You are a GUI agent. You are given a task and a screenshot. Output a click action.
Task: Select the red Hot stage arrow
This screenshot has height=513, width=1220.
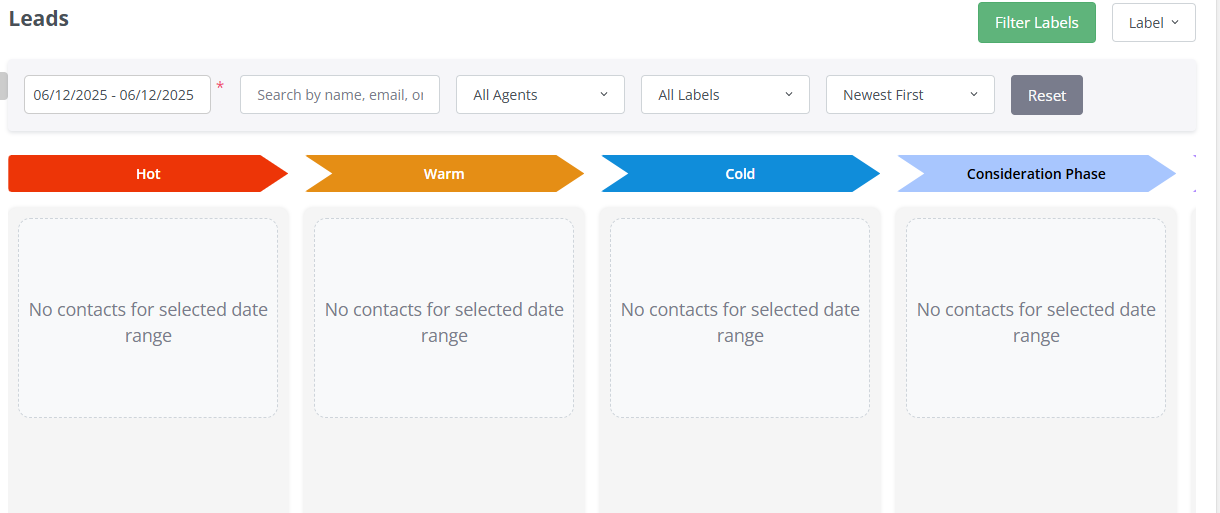pos(148,174)
